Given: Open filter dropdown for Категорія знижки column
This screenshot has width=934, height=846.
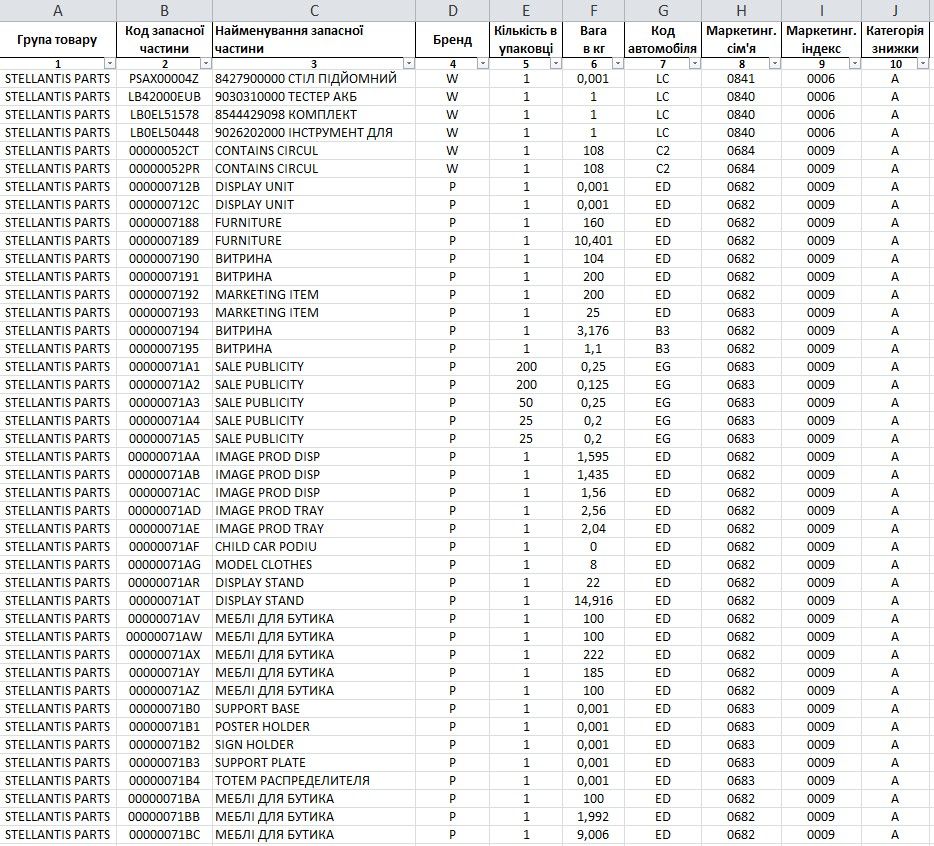Looking at the screenshot, I should [925, 64].
